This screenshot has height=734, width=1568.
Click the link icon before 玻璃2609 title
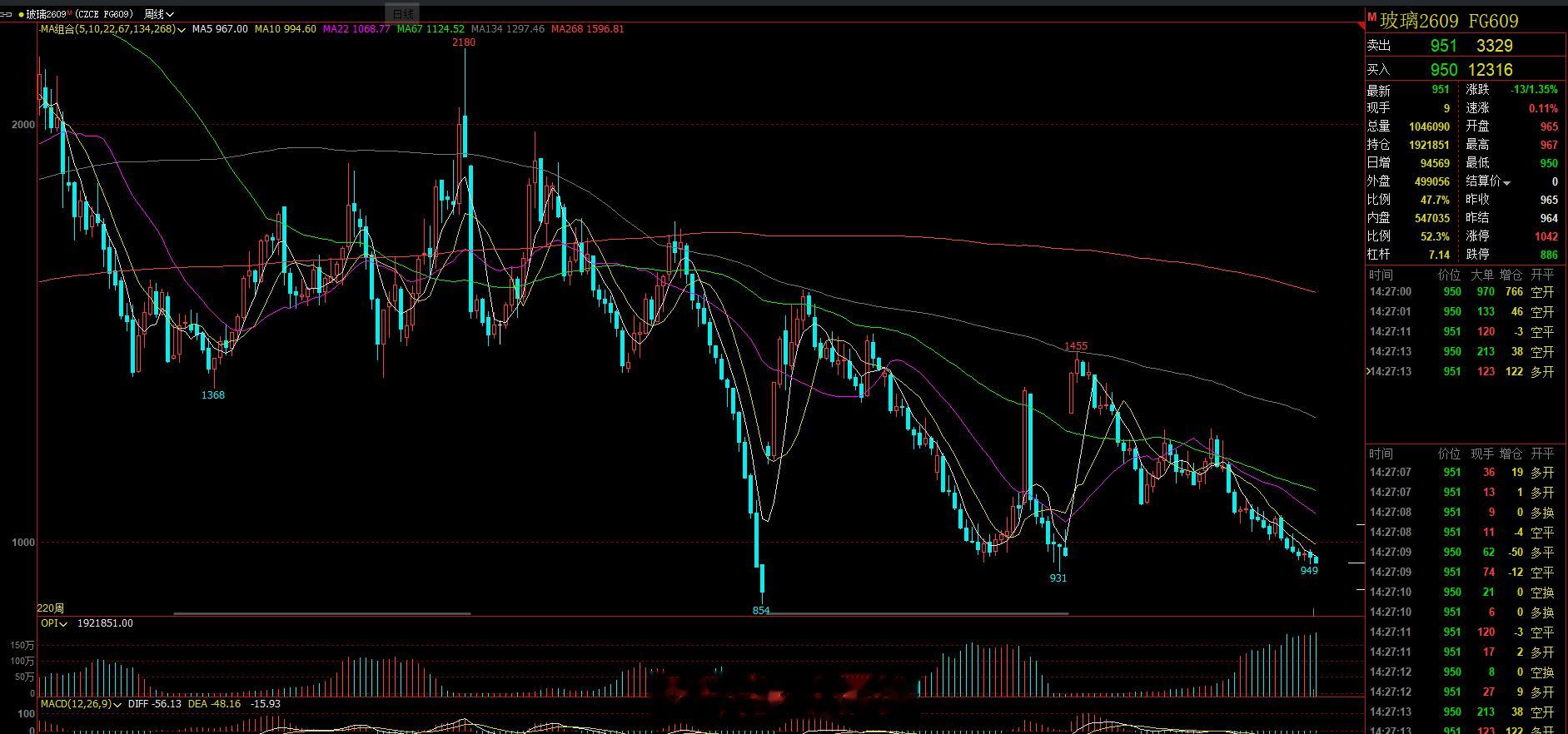point(5,14)
